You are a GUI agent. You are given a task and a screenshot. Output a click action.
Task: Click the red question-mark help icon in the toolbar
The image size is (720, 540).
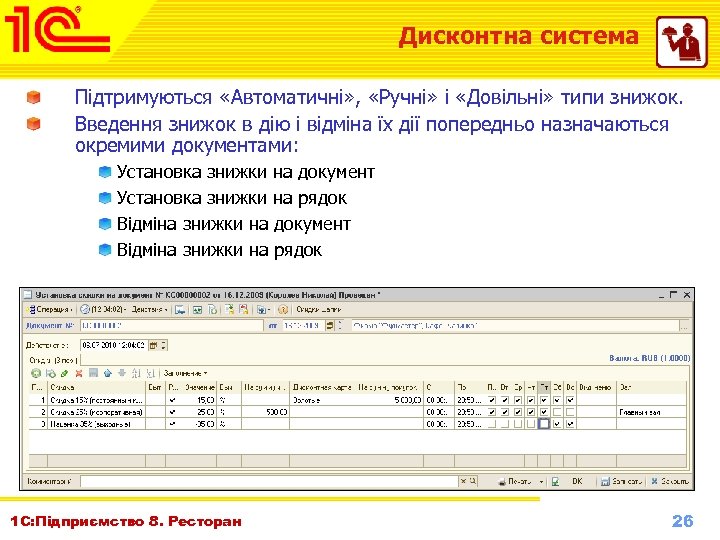point(283,310)
